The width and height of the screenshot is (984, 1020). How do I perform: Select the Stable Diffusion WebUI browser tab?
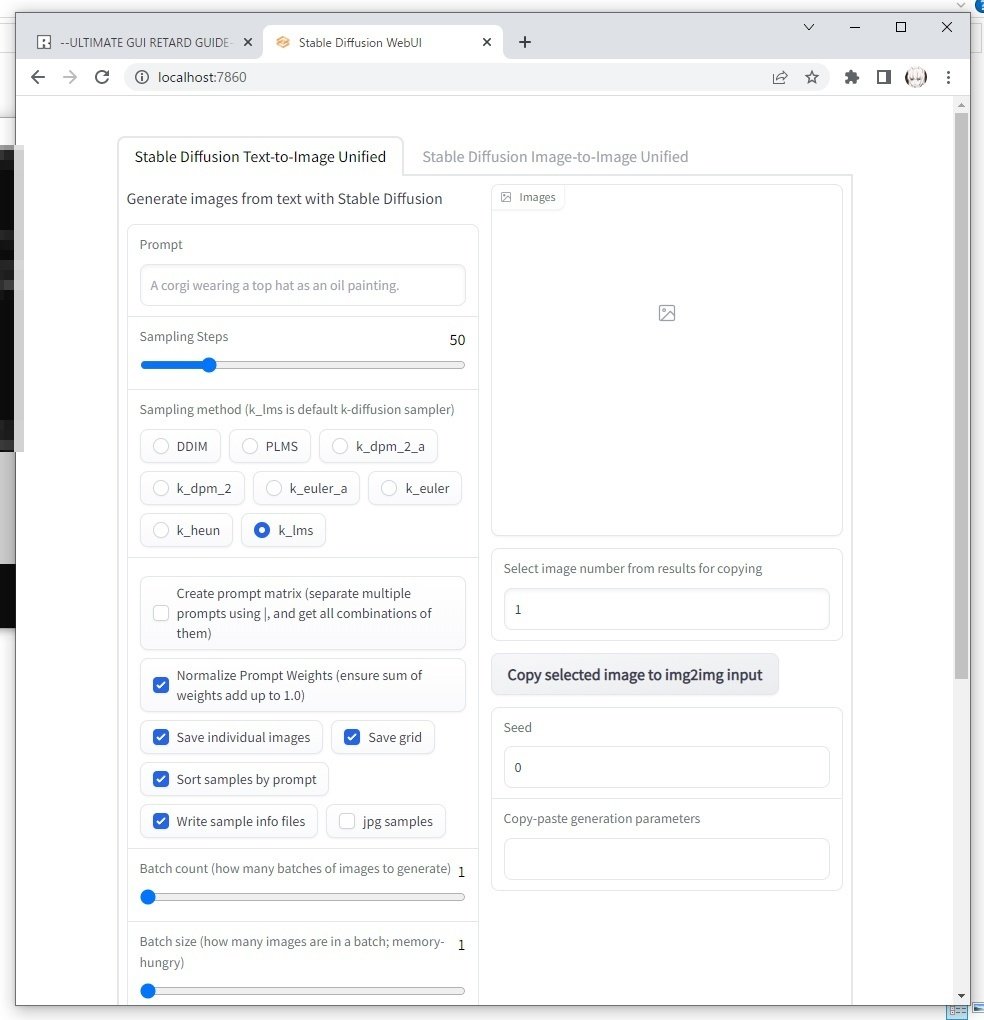tap(382, 42)
